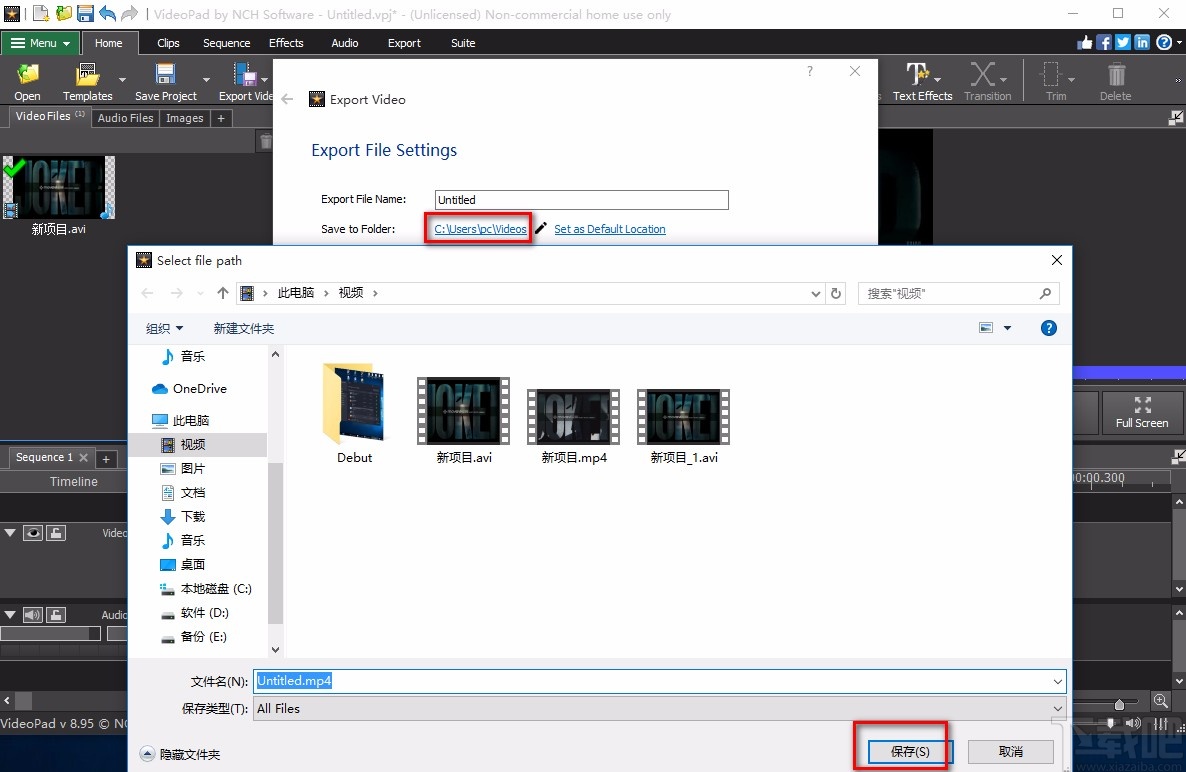The width and height of the screenshot is (1186, 772).
Task: Click the 新建文件夹 new folder button
Action: tap(244, 328)
